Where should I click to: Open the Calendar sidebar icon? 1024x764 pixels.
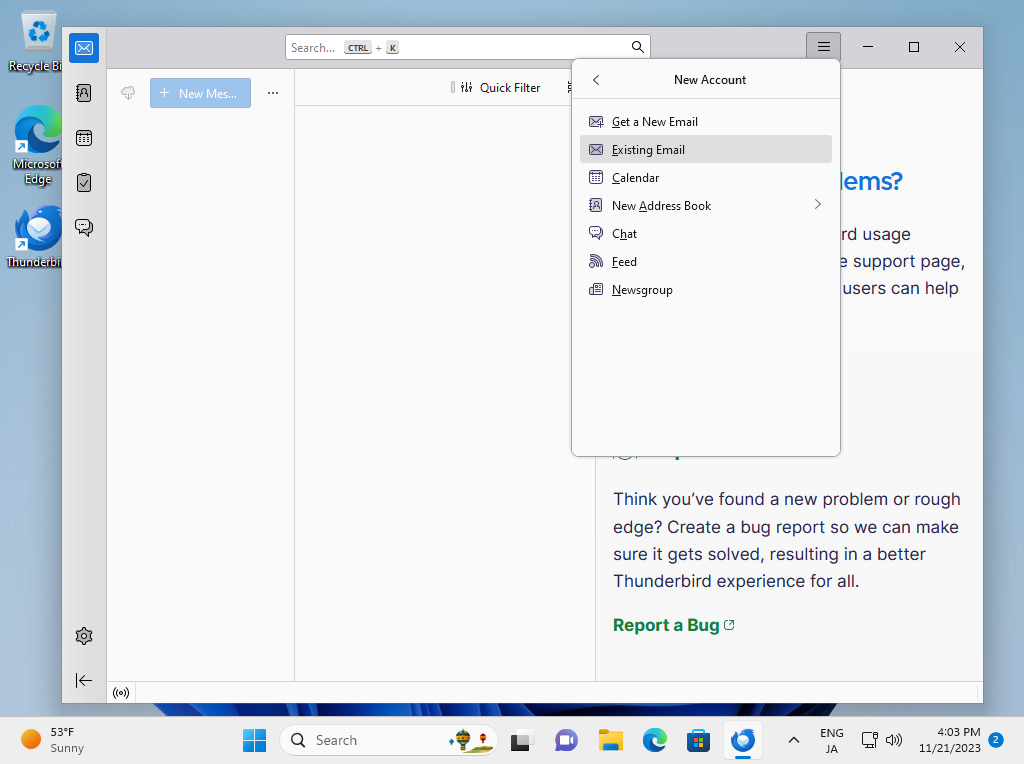83,137
